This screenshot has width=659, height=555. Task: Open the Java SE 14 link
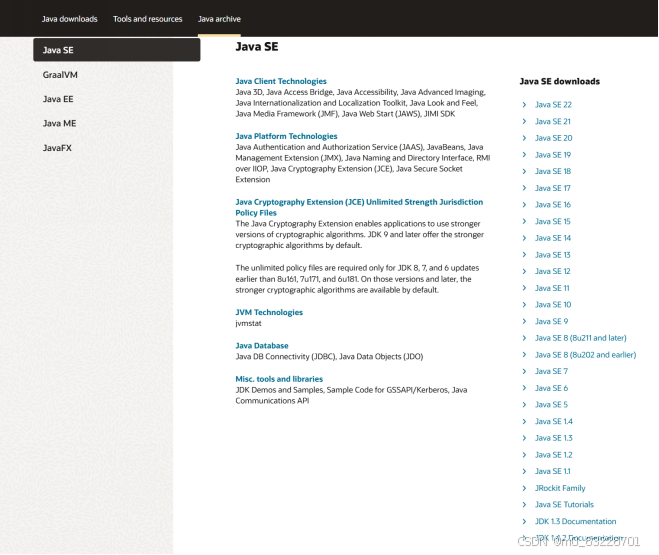553,238
